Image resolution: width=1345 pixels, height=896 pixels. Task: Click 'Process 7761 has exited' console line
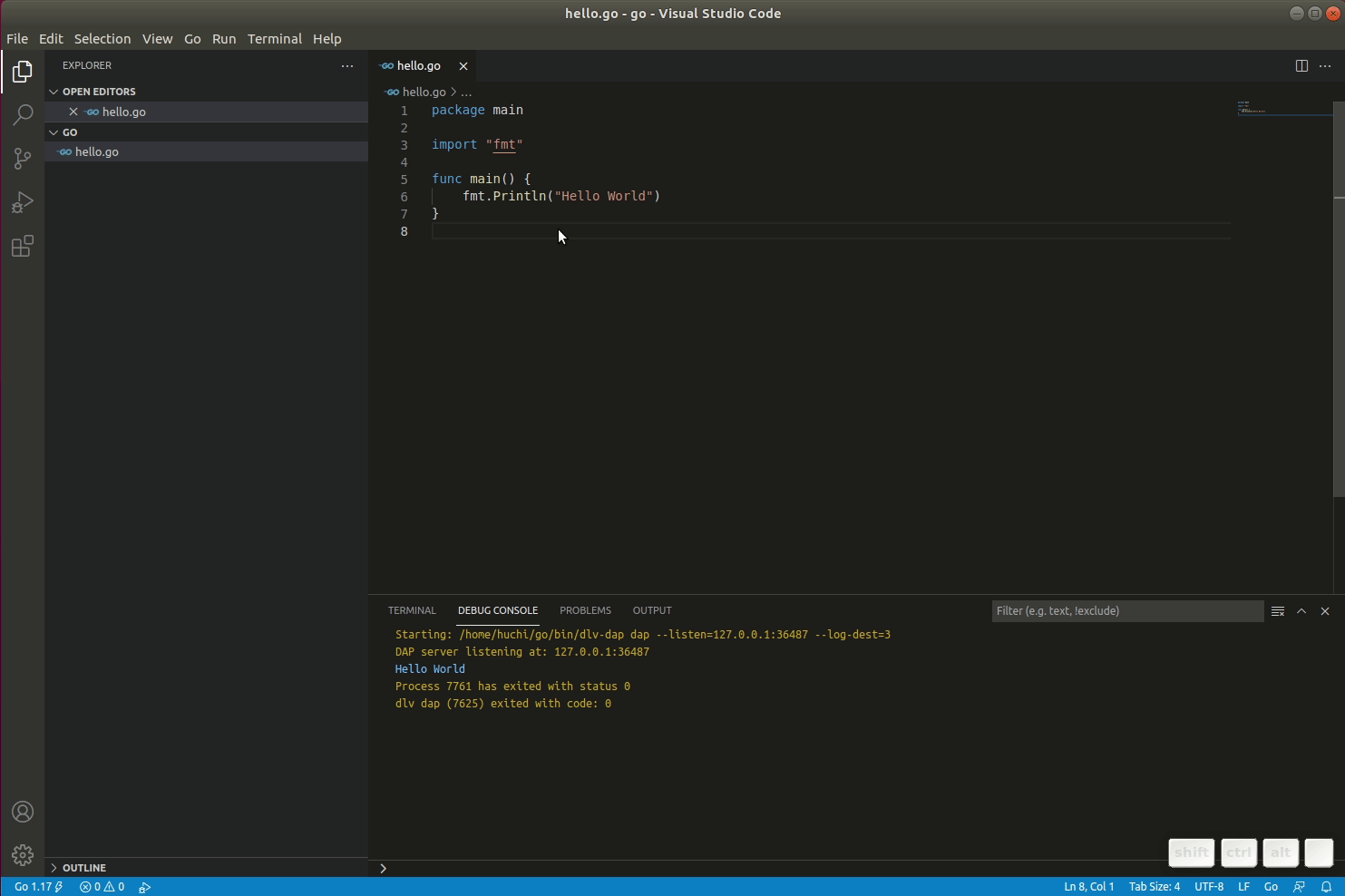[512, 687]
